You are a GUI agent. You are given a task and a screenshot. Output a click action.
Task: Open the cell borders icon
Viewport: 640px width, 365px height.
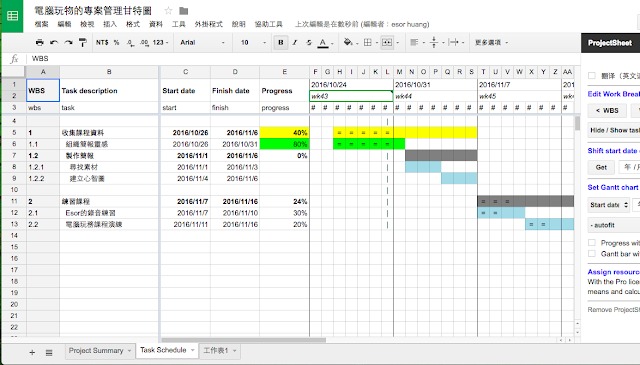click(368, 42)
